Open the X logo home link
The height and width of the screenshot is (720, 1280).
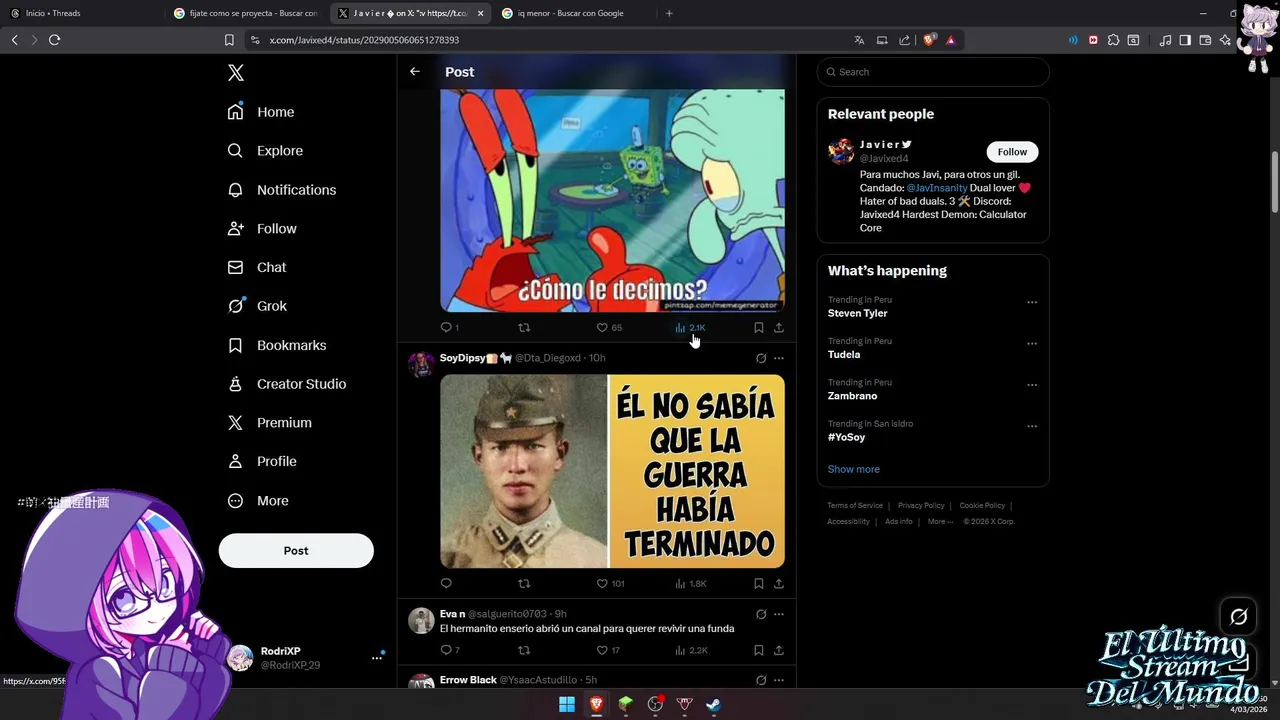point(236,73)
